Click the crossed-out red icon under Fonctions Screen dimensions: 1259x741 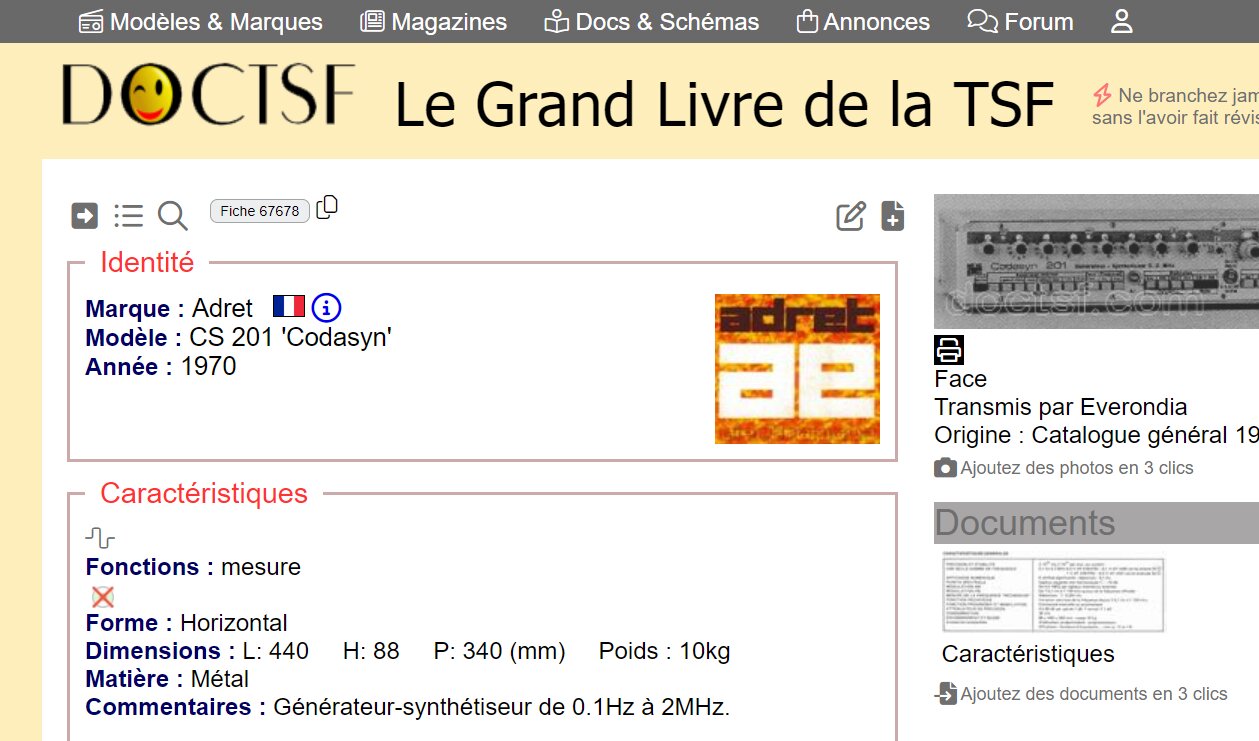pyautogui.click(x=102, y=597)
